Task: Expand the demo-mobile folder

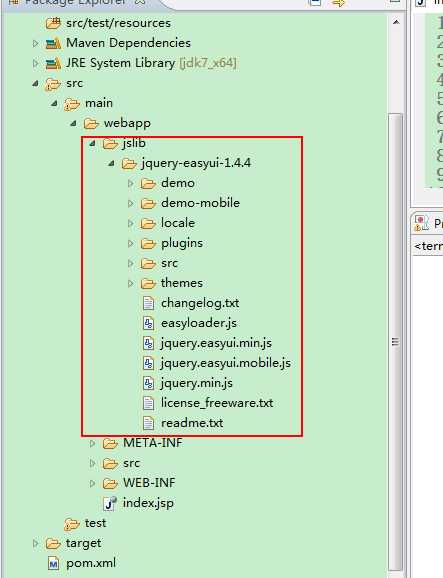Action: (x=130, y=203)
